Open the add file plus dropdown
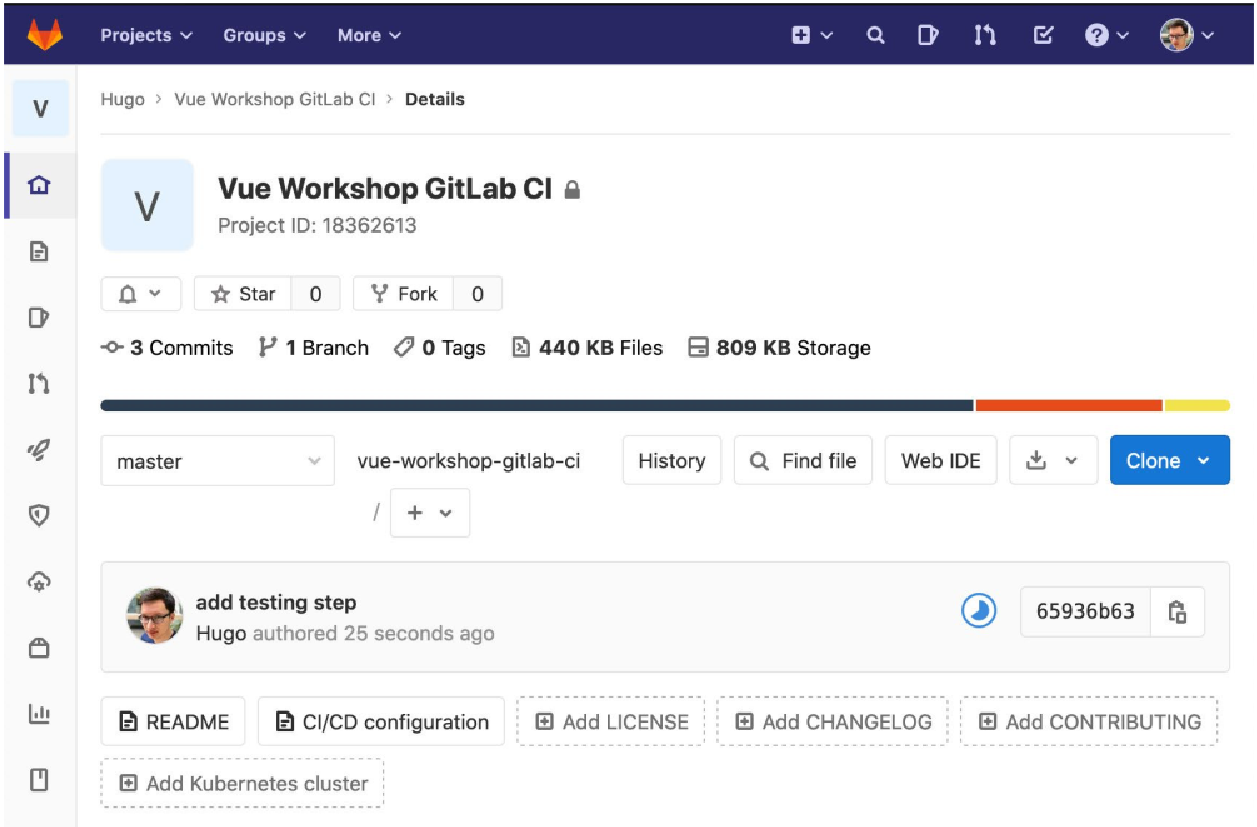This screenshot has width=1257, height=827. 430,512
